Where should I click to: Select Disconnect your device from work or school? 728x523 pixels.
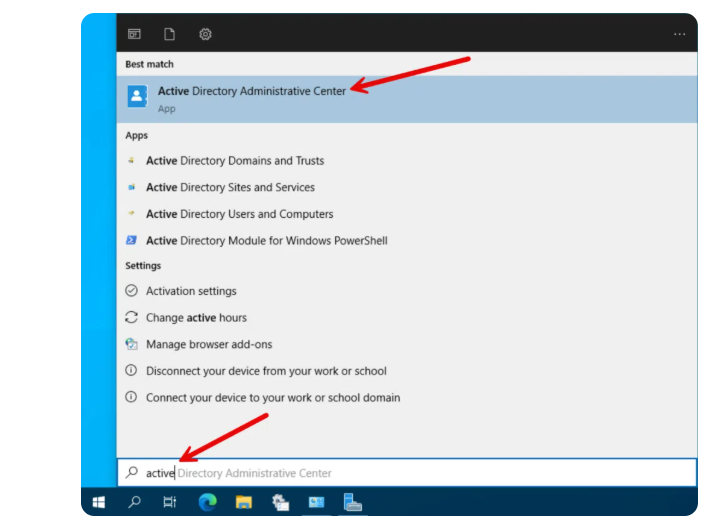(x=266, y=371)
